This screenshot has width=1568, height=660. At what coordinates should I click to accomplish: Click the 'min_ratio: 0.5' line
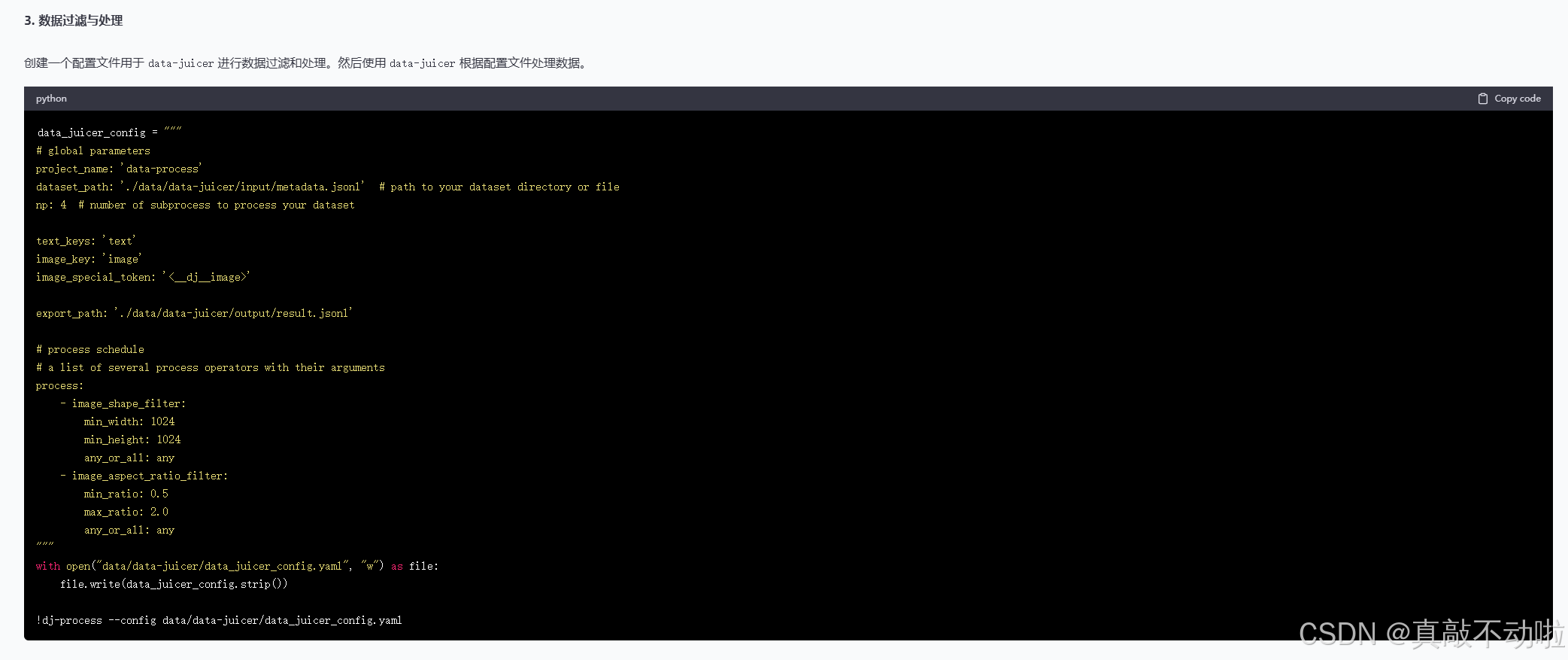point(126,494)
